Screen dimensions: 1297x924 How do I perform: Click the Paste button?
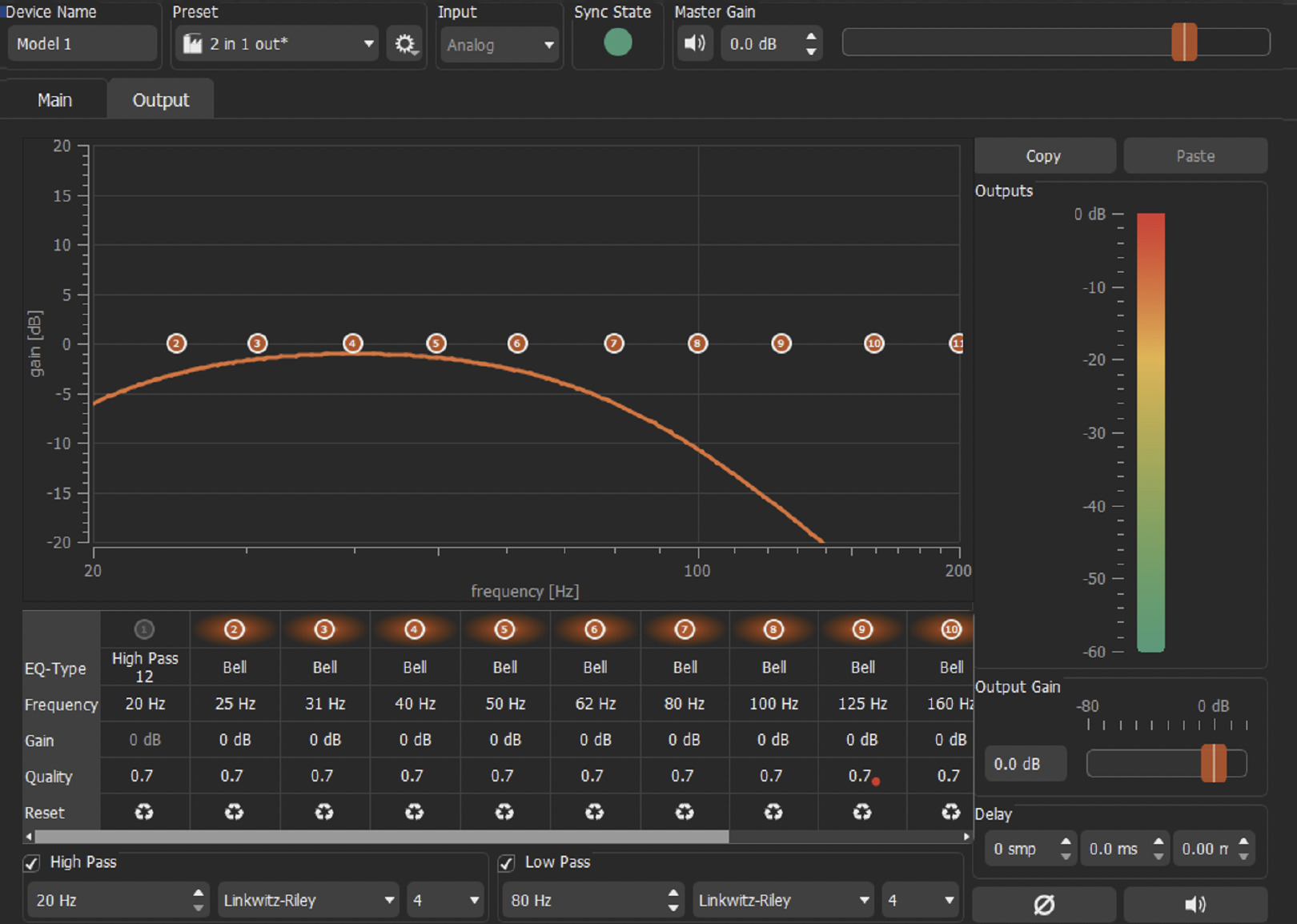pos(1195,156)
